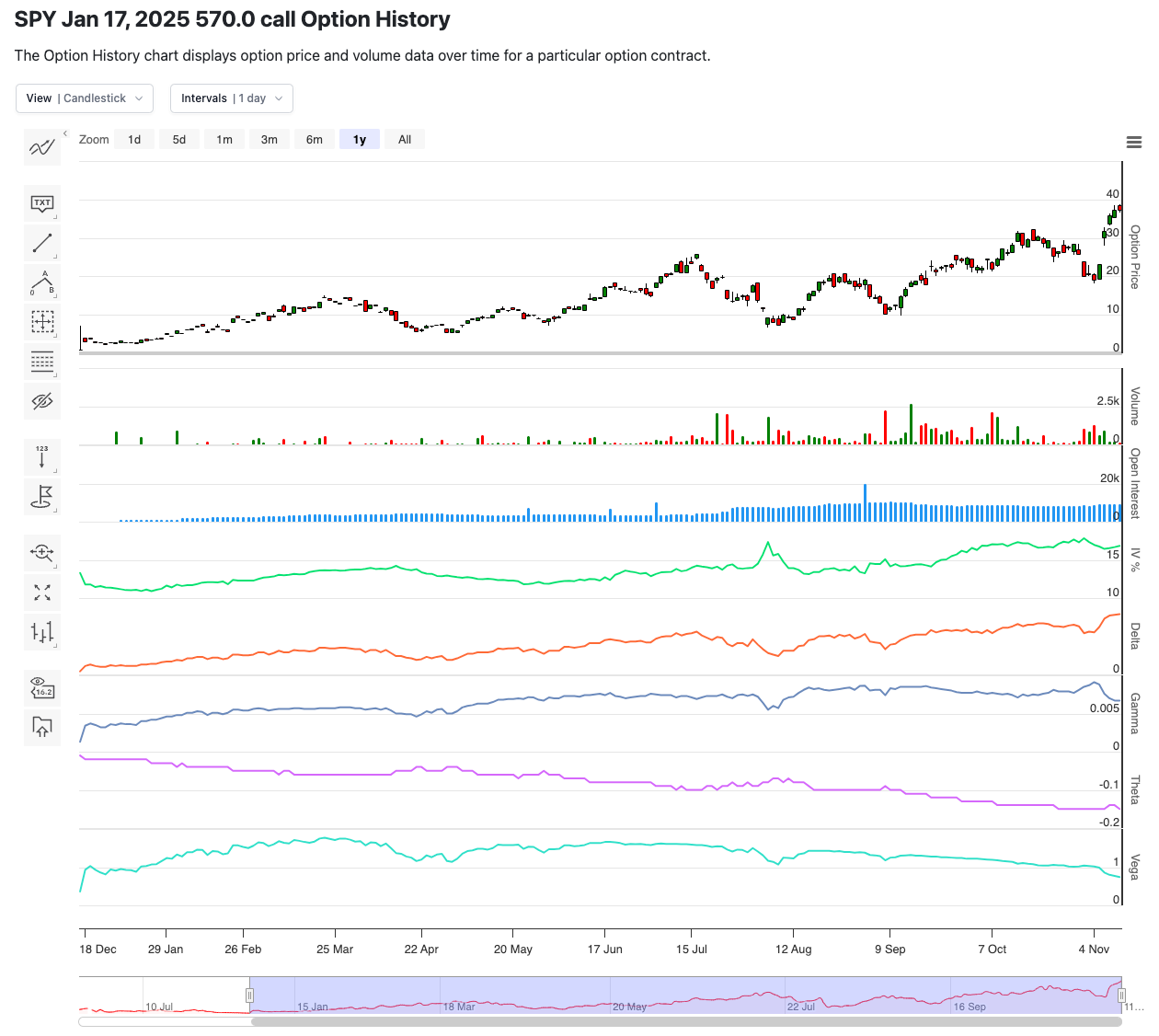The width and height of the screenshot is (1159, 1036).
Task: Click the 'Zoom' label text
Action: (x=94, y=140)
